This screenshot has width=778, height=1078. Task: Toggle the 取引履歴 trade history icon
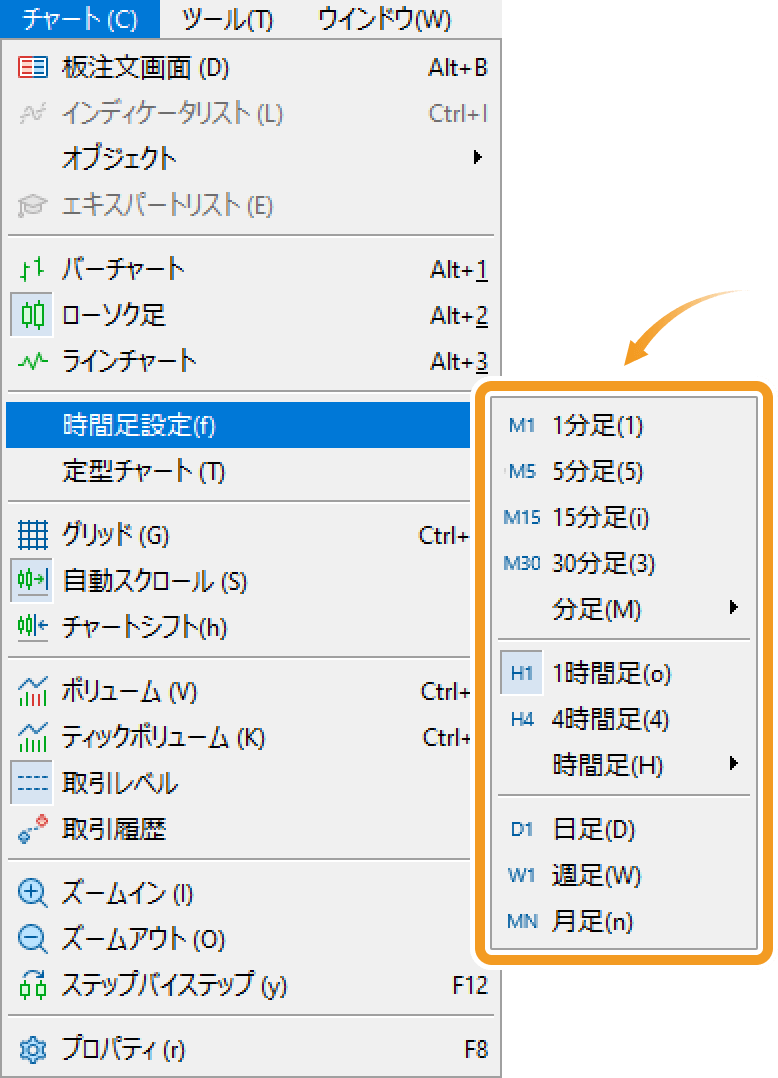[32, 828]
